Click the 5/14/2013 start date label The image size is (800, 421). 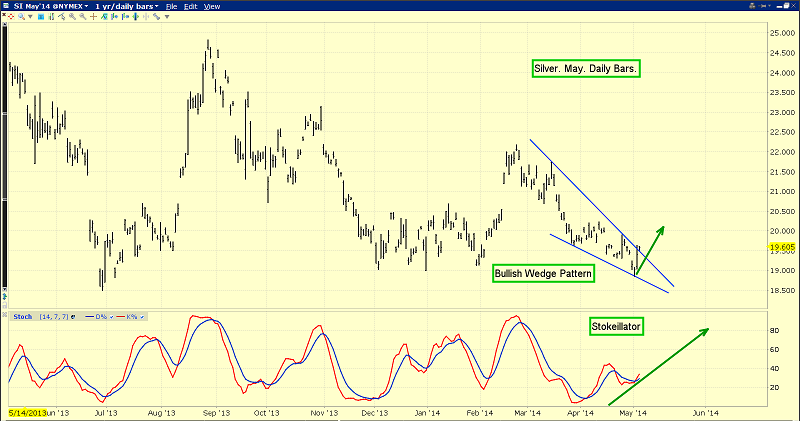point(26,412)
